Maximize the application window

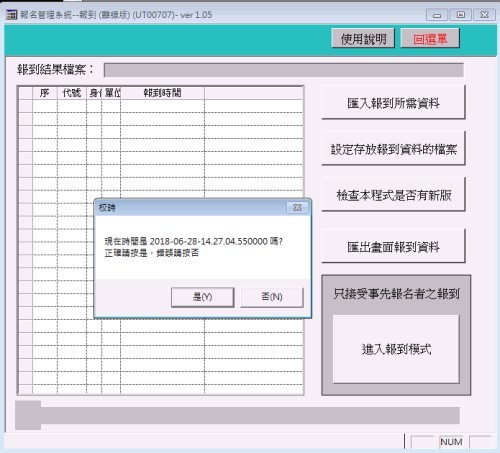461,15
